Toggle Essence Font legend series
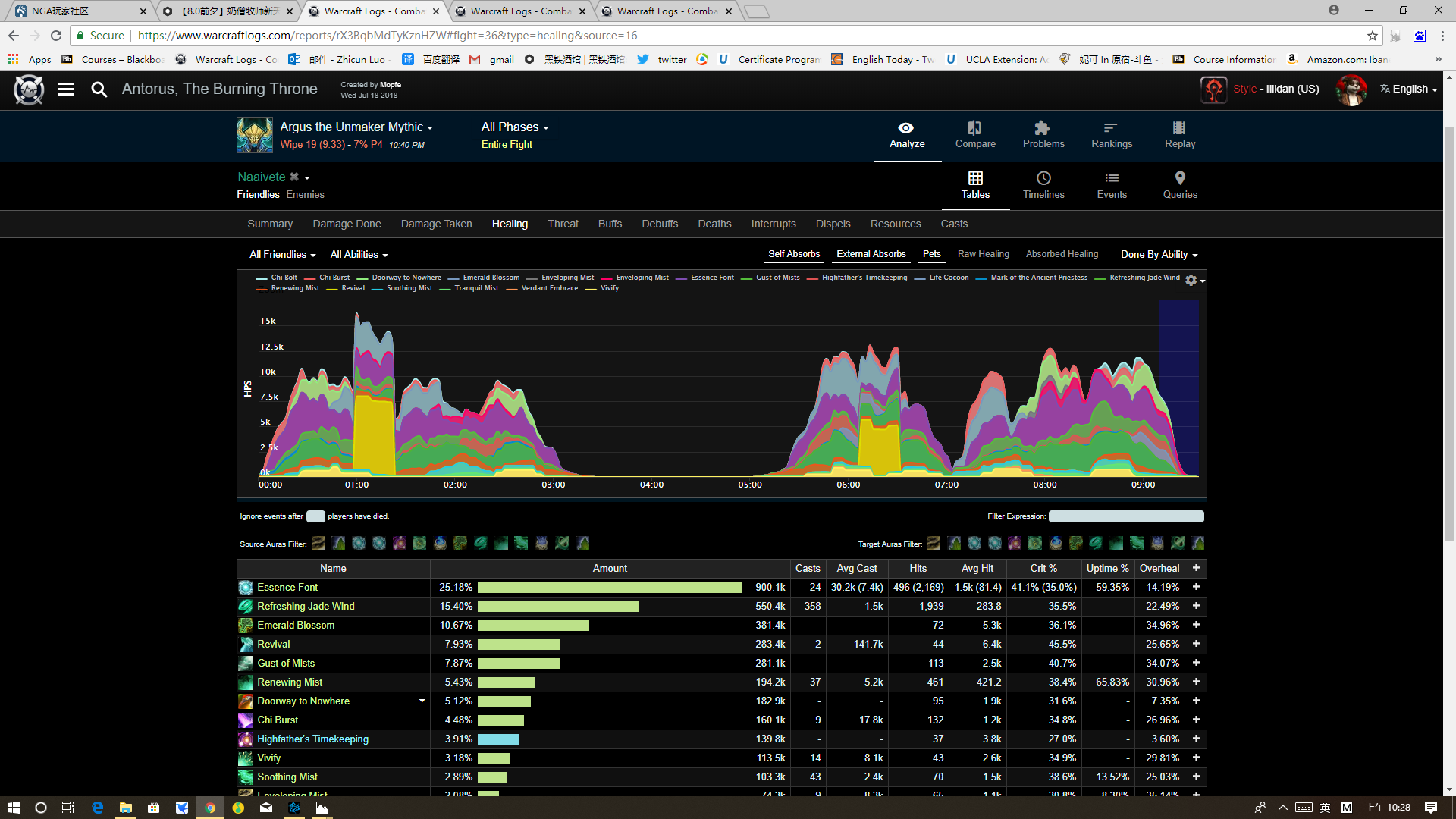1456x819 pixels. pyautogui.click(x=705, y=278)
